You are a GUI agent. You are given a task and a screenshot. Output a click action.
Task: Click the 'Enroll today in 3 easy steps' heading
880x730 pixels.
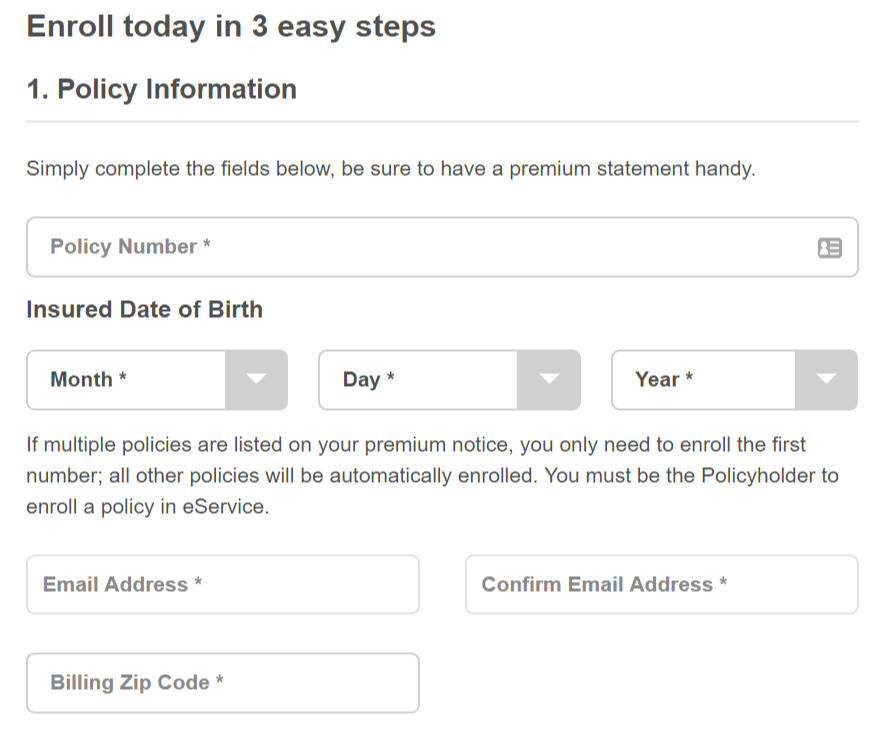point(231,27)
